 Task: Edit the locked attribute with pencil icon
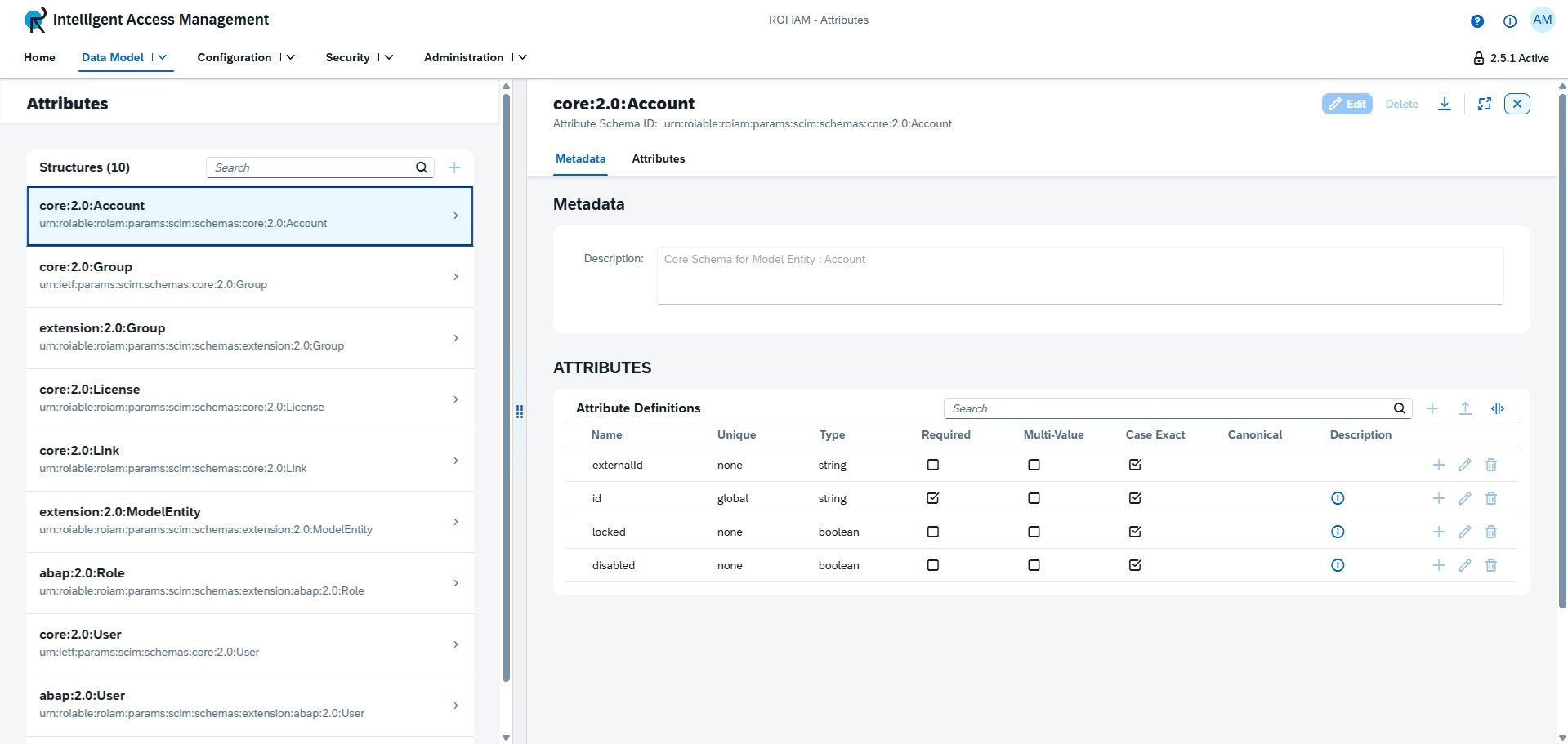pyautogui.click(x=1464, y=532)
